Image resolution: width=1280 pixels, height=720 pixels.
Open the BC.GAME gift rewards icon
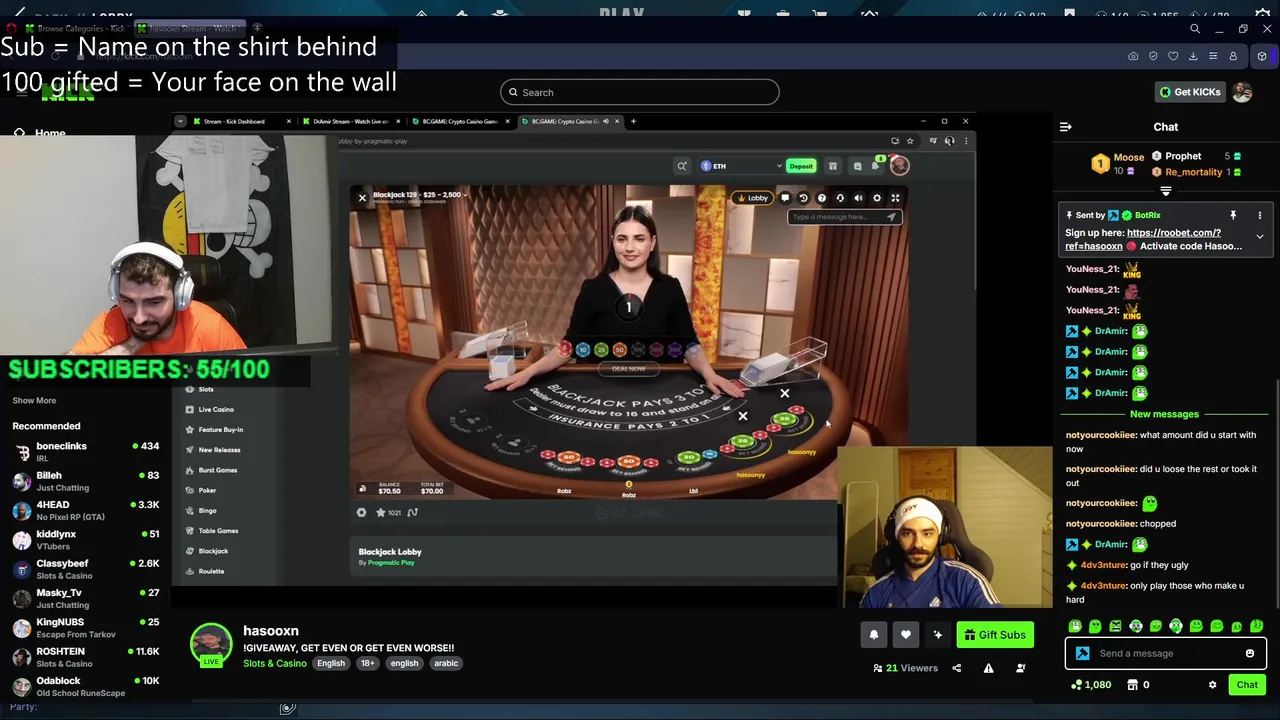pyautogui.click(x=832, y=166)
